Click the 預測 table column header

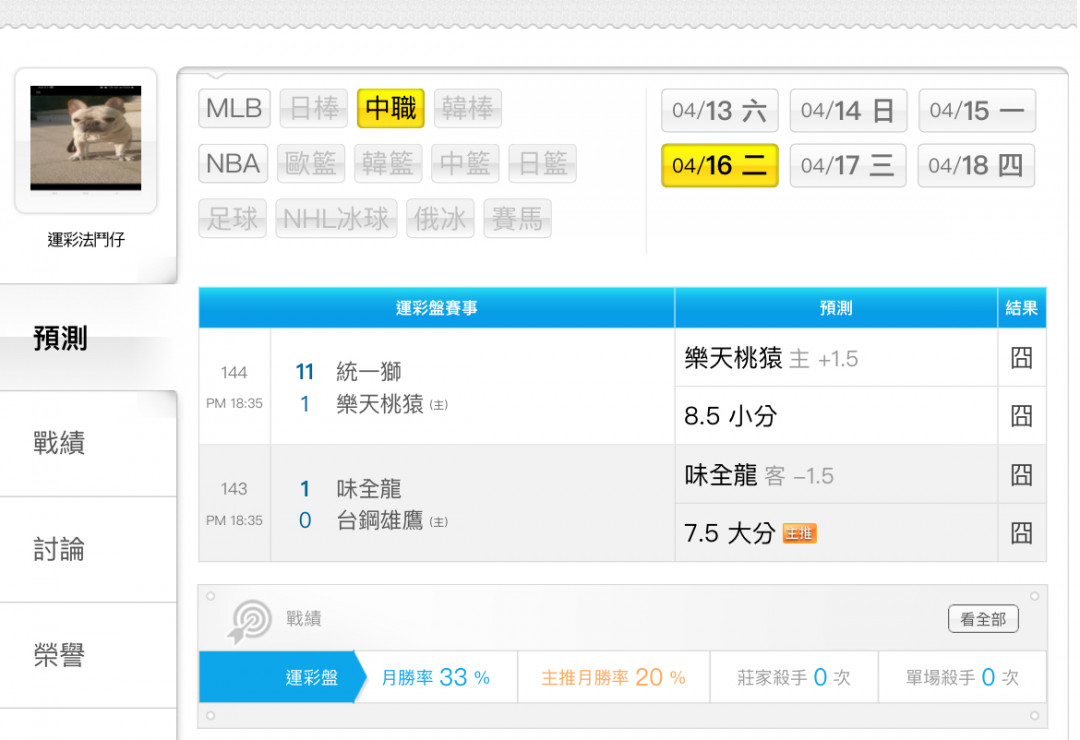point(836,308)
